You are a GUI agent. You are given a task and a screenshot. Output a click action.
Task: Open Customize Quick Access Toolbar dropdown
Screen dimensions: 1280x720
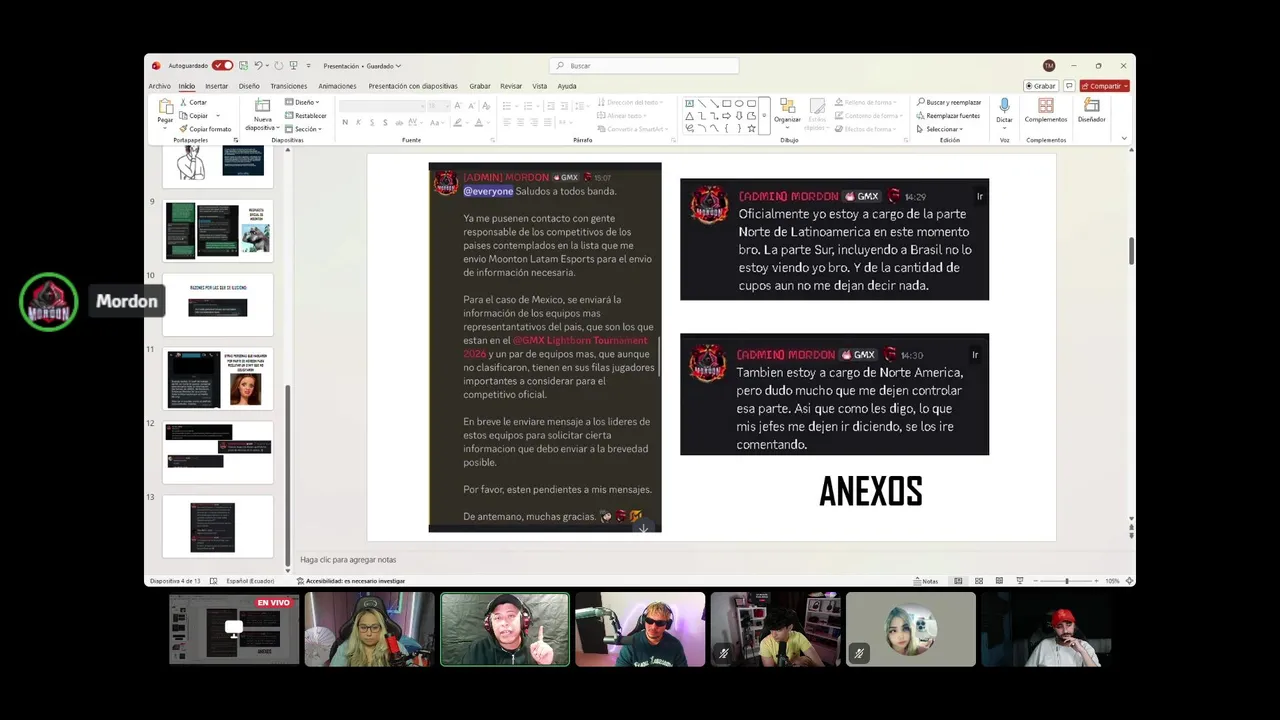coord(308,66)
